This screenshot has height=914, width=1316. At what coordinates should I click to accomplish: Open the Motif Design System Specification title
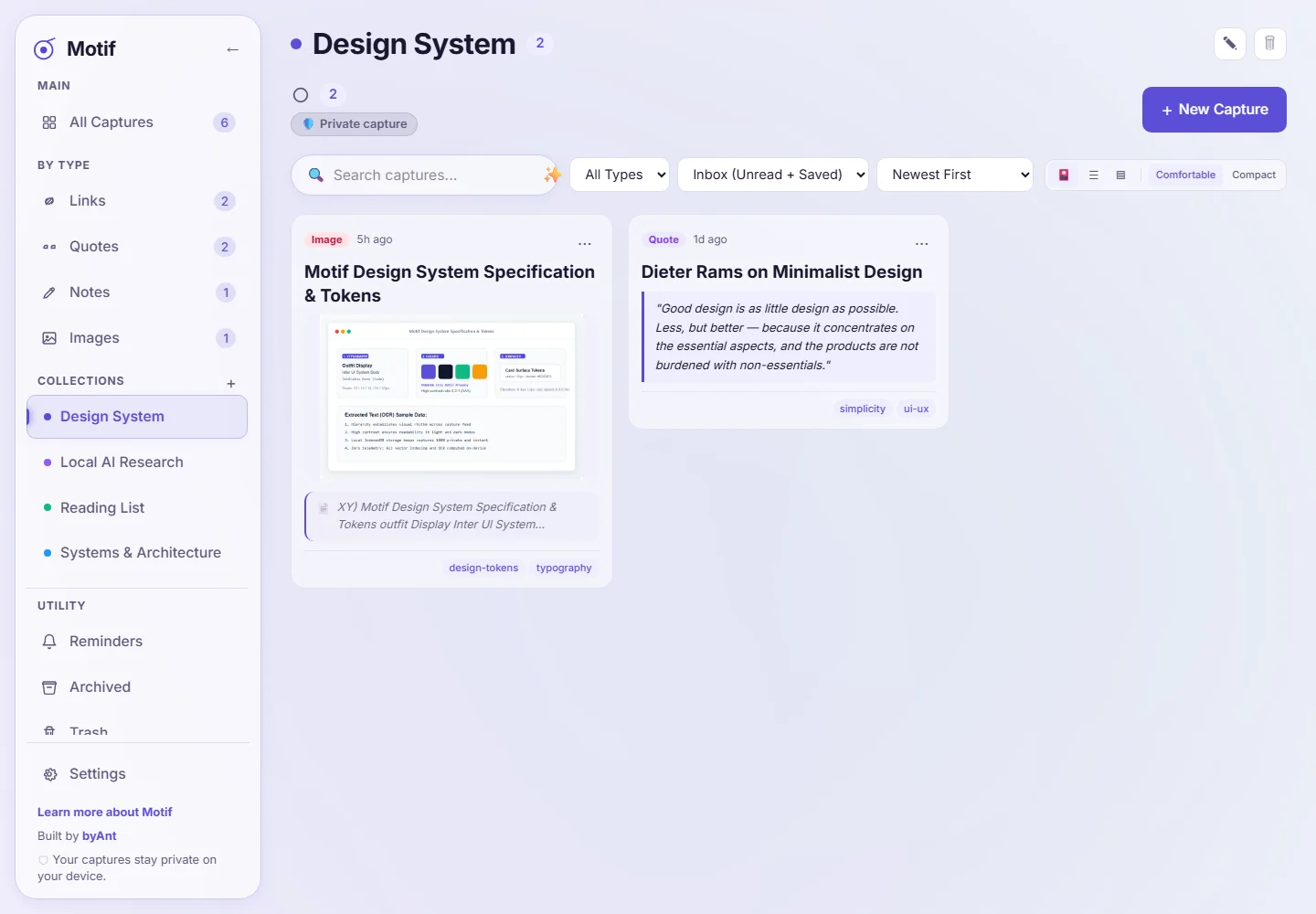click(450, 283)
